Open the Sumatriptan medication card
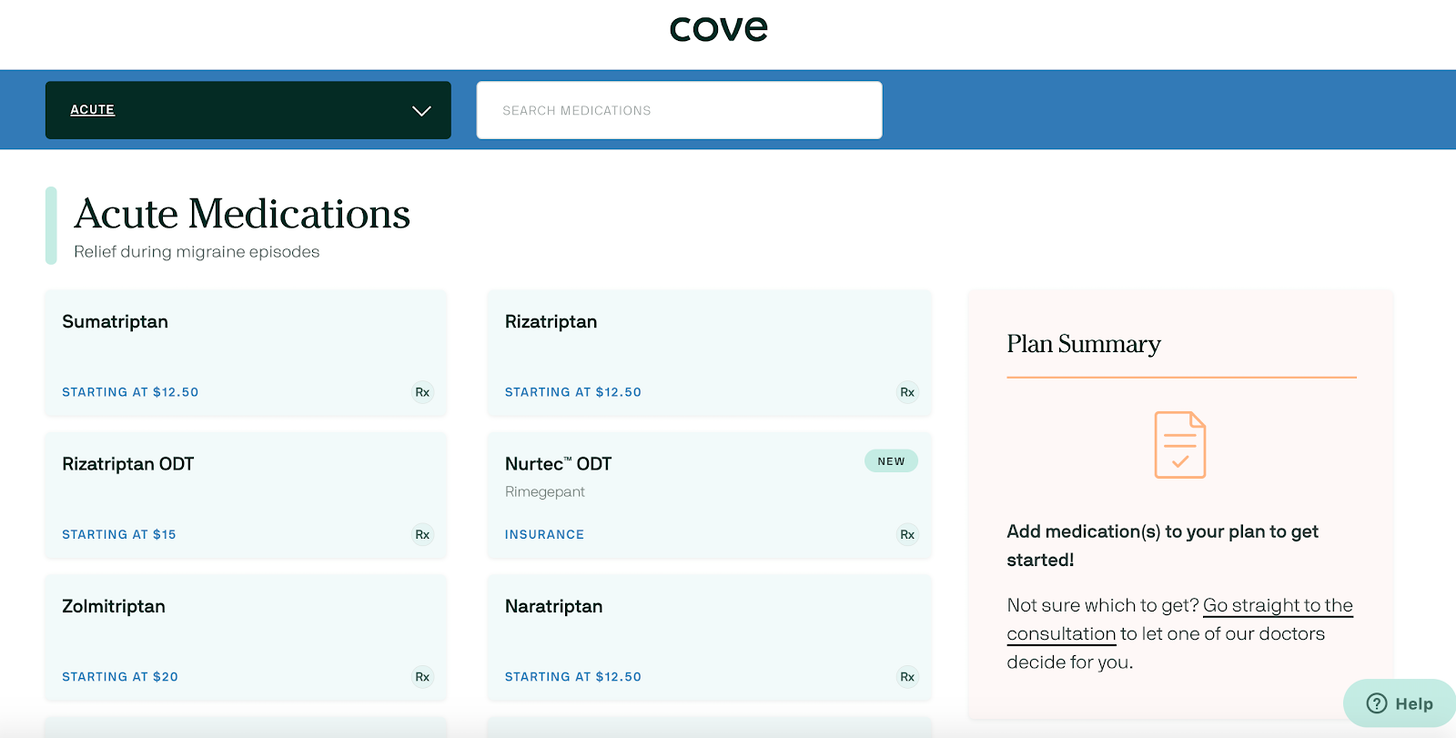The width and height of the screenshot is (1456, 738). click(245, 353)
